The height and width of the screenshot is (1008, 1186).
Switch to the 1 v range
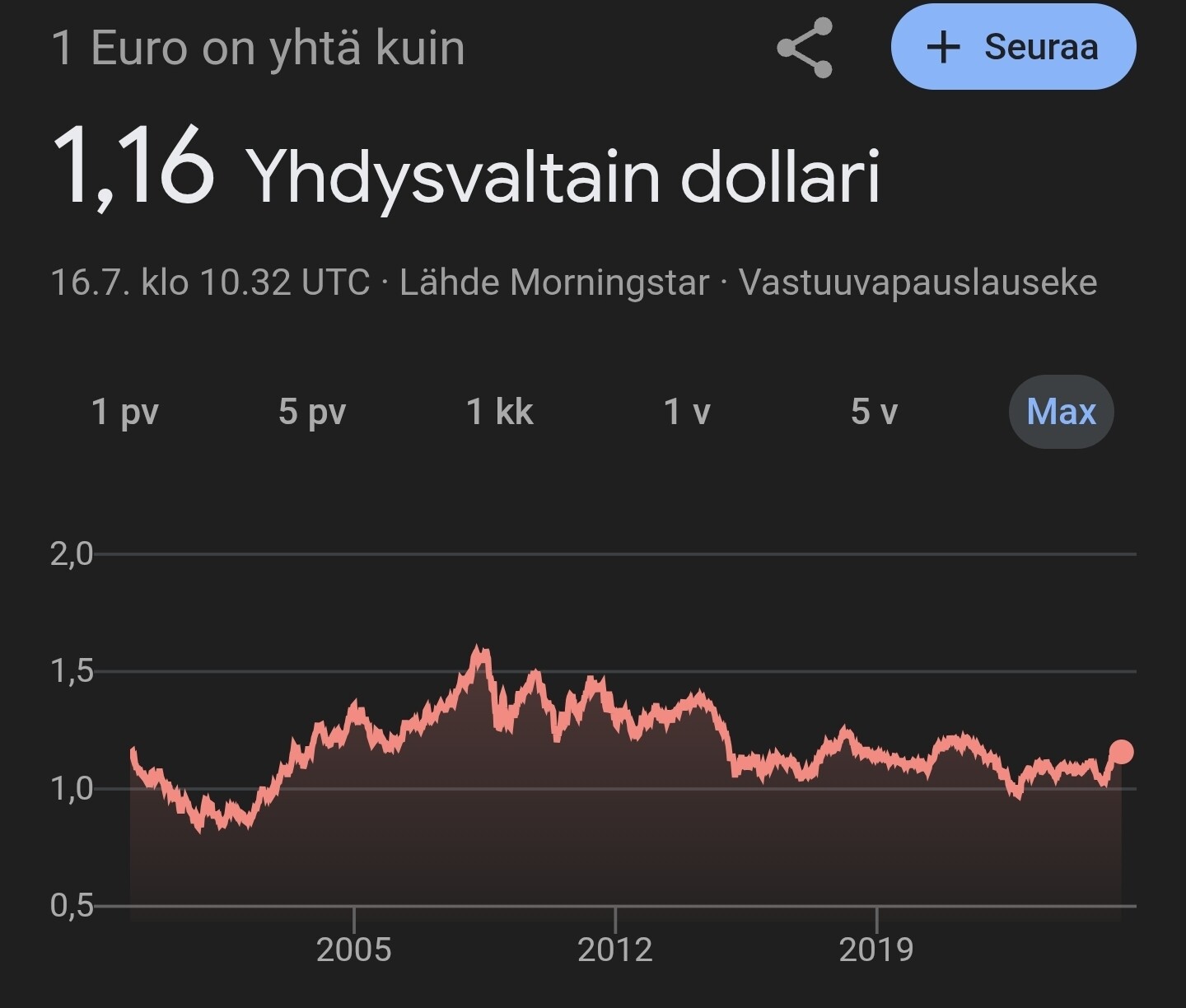click(687, 411)
